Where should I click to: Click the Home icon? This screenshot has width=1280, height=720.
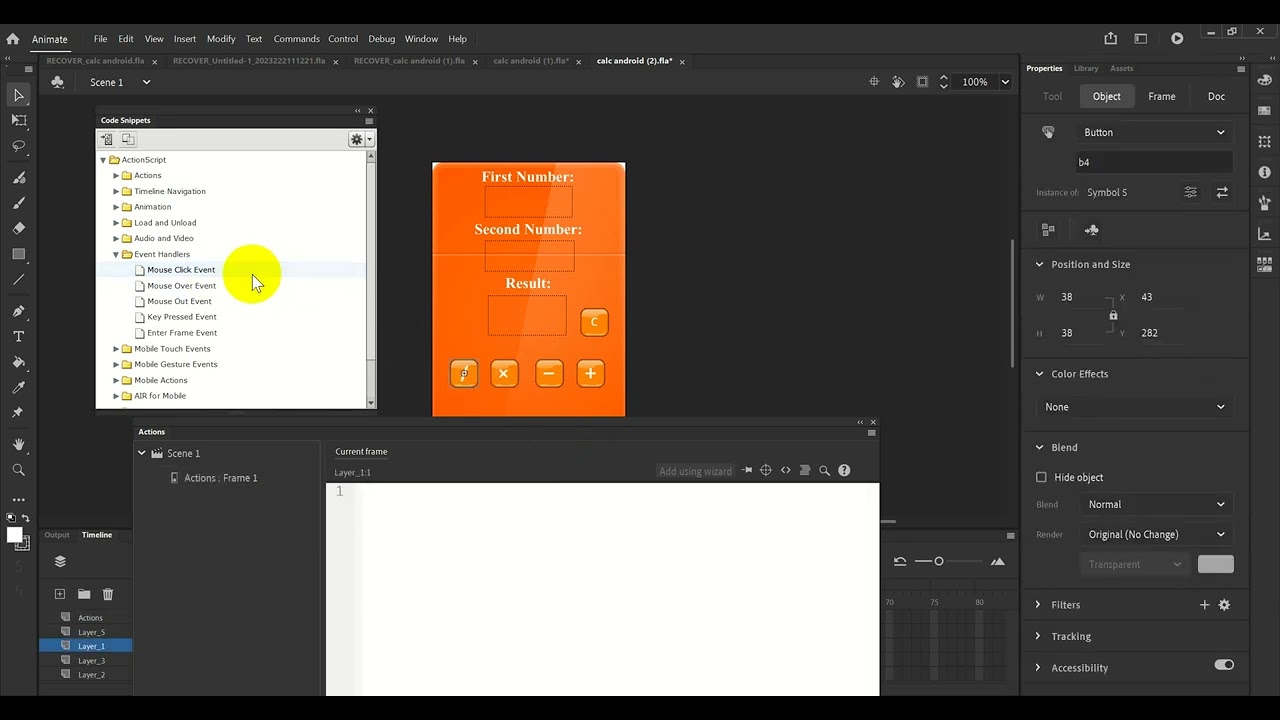tap(13, 39)
